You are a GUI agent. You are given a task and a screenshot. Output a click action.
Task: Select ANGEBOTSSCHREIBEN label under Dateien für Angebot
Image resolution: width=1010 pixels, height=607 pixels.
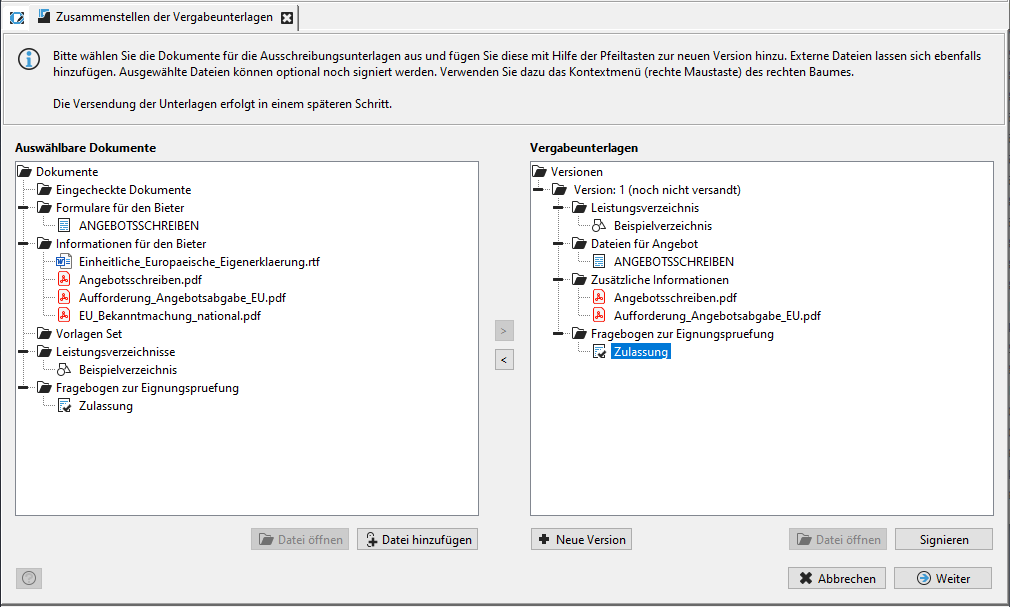pyautogui.click(x=674, y=262)
